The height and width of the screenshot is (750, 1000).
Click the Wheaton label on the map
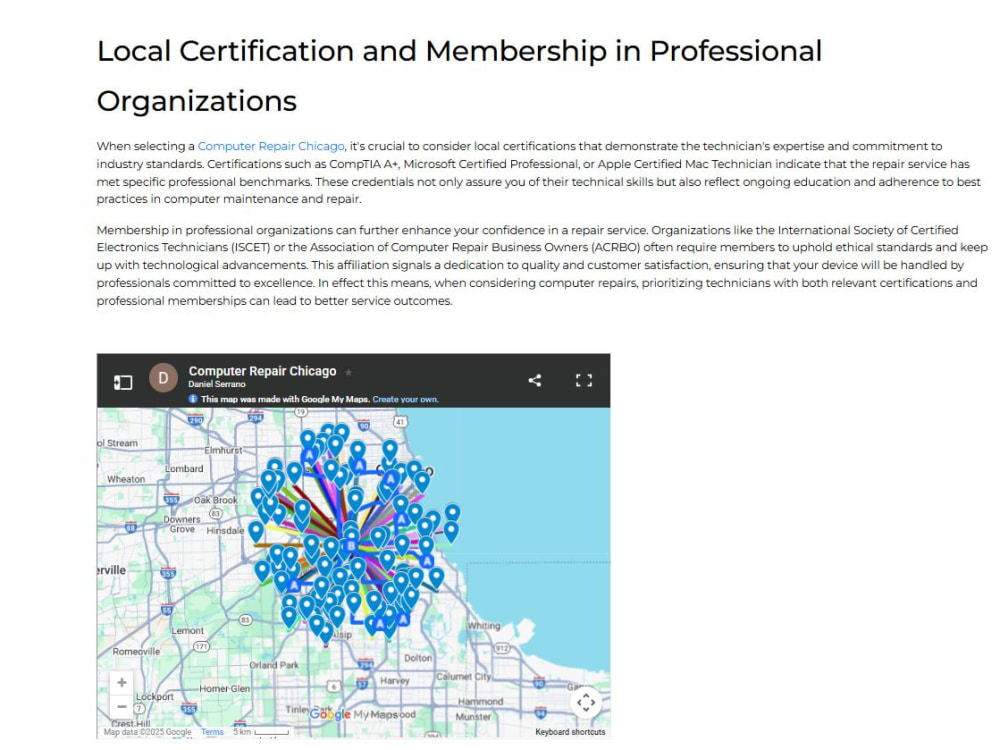[x=126, y=479]
